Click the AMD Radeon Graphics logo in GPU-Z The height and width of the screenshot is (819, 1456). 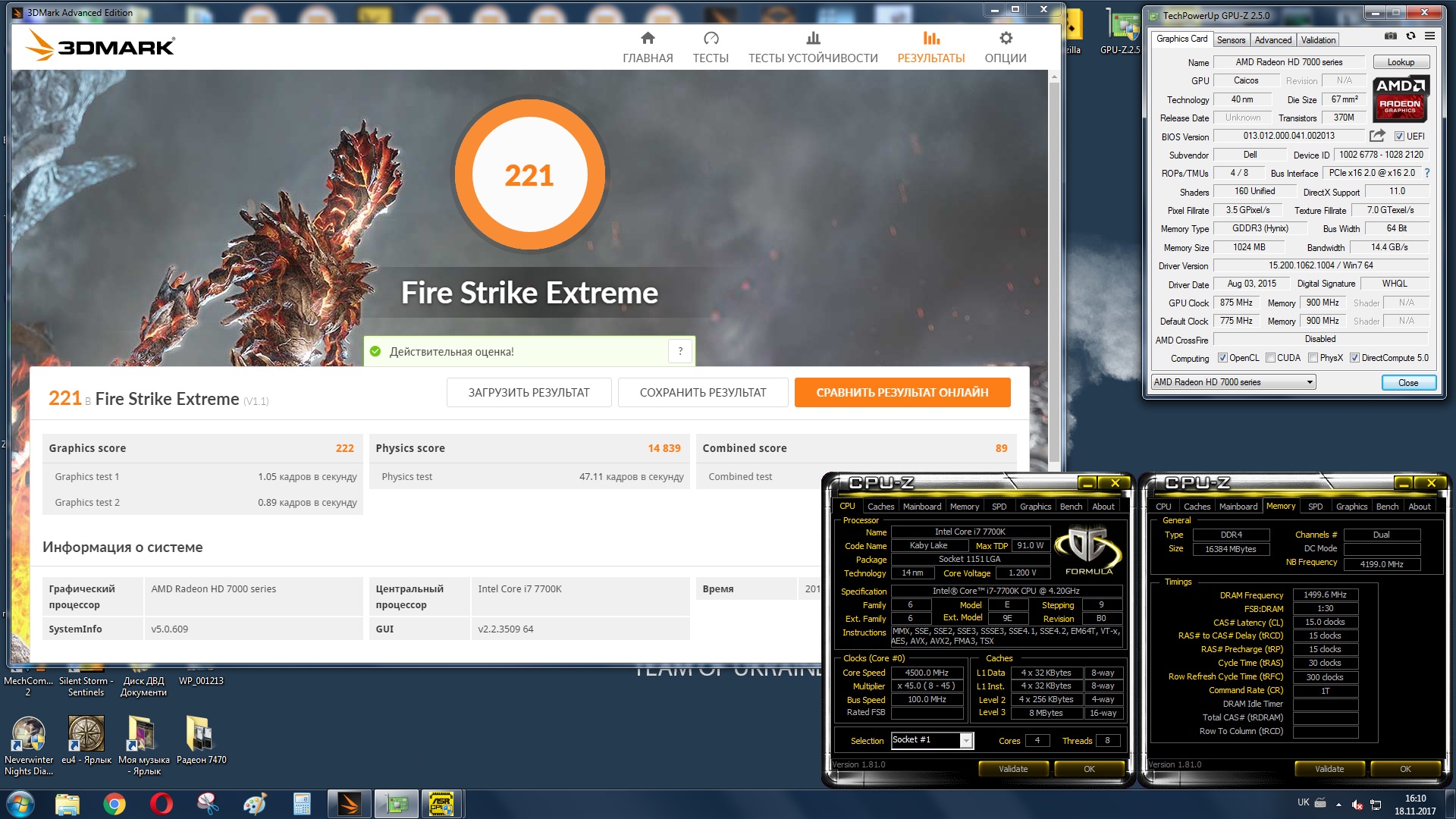coord(1400,99)
